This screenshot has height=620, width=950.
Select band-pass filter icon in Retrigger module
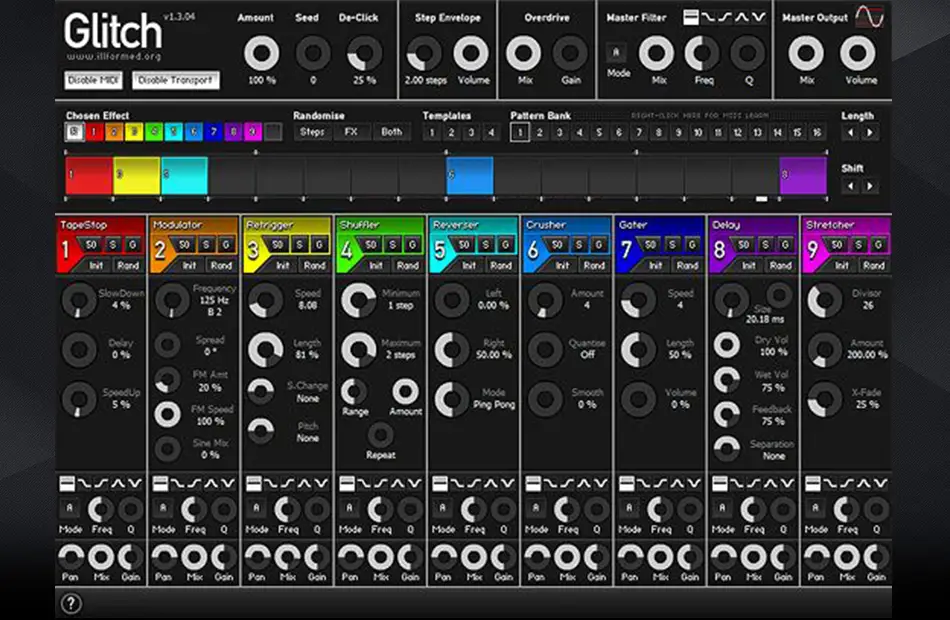click(x=304, y=483)
